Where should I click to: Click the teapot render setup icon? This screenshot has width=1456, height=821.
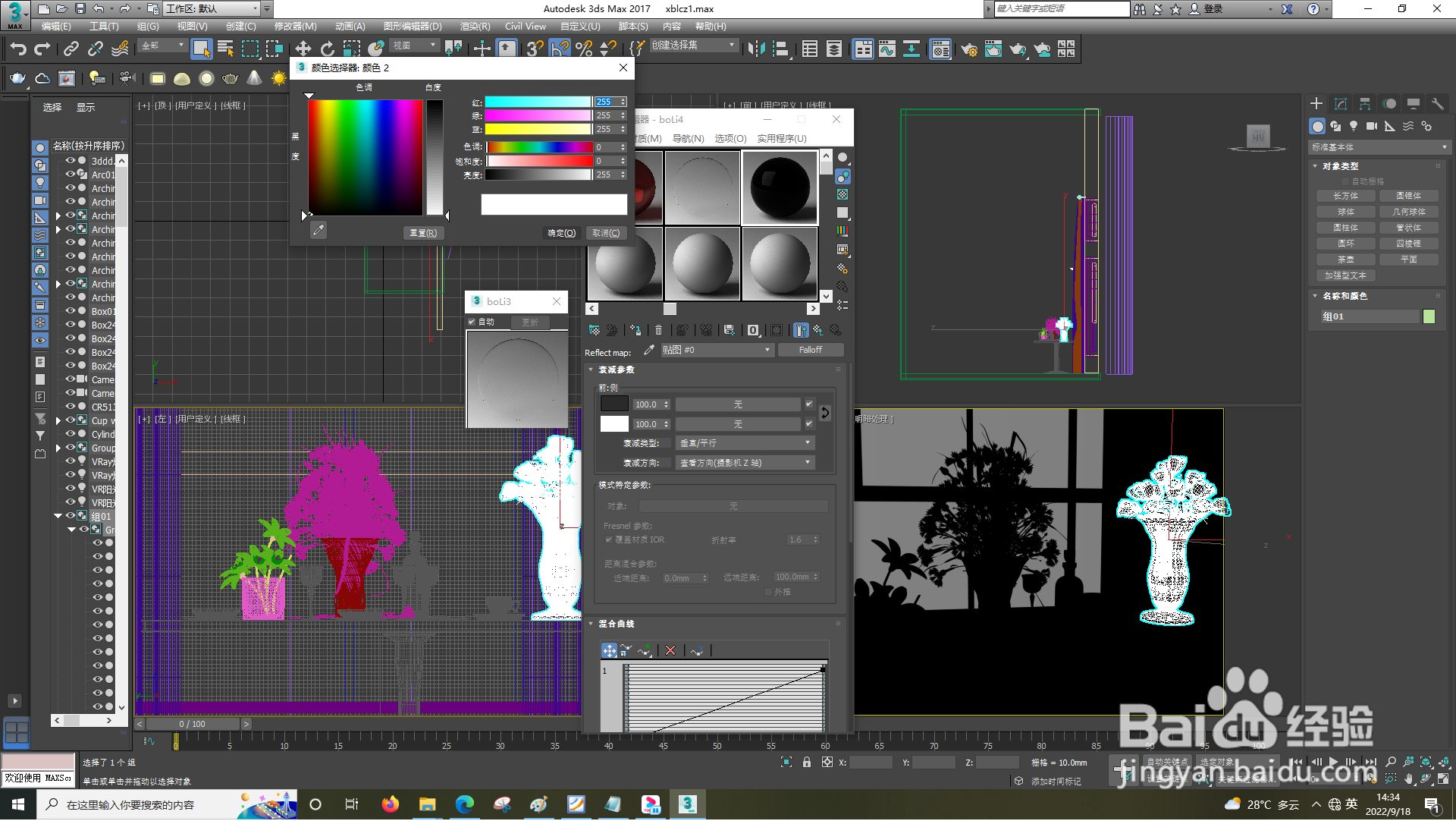pyautogui.click(x=968, y=50)
